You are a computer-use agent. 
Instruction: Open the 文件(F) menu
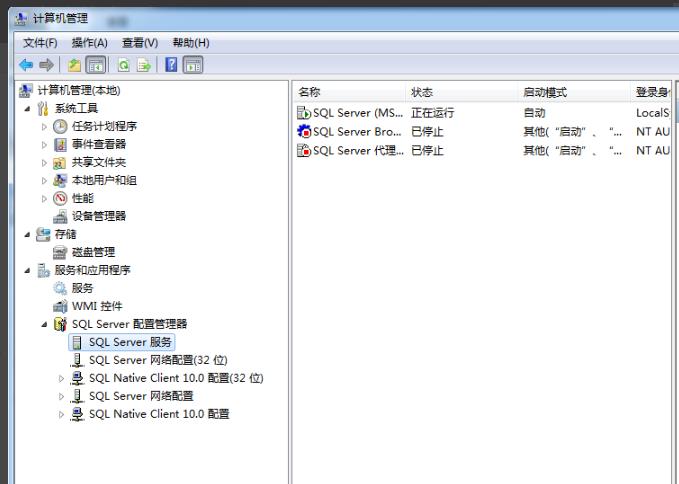coord(40,43)
